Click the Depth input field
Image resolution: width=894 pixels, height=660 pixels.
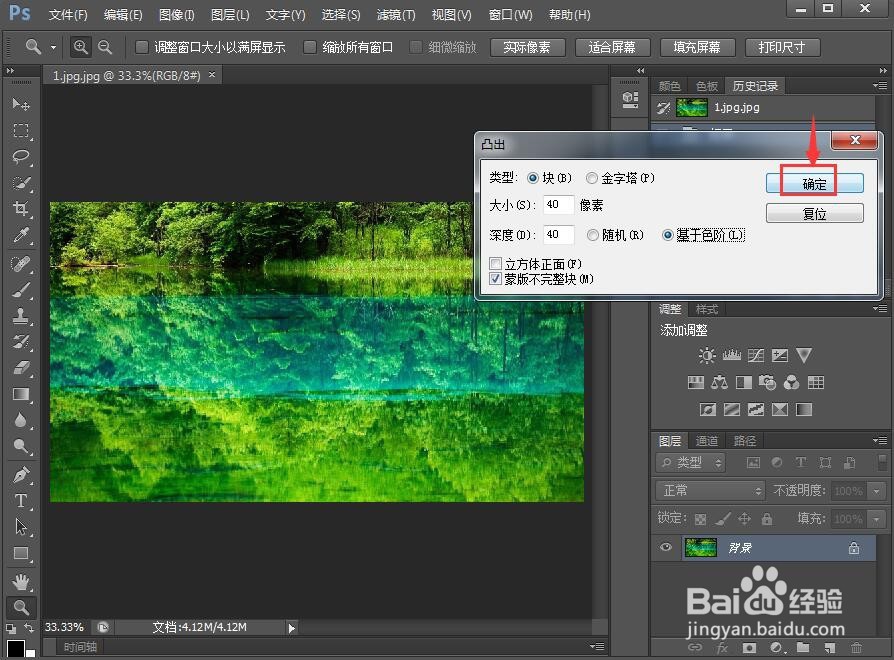point(558,234)
